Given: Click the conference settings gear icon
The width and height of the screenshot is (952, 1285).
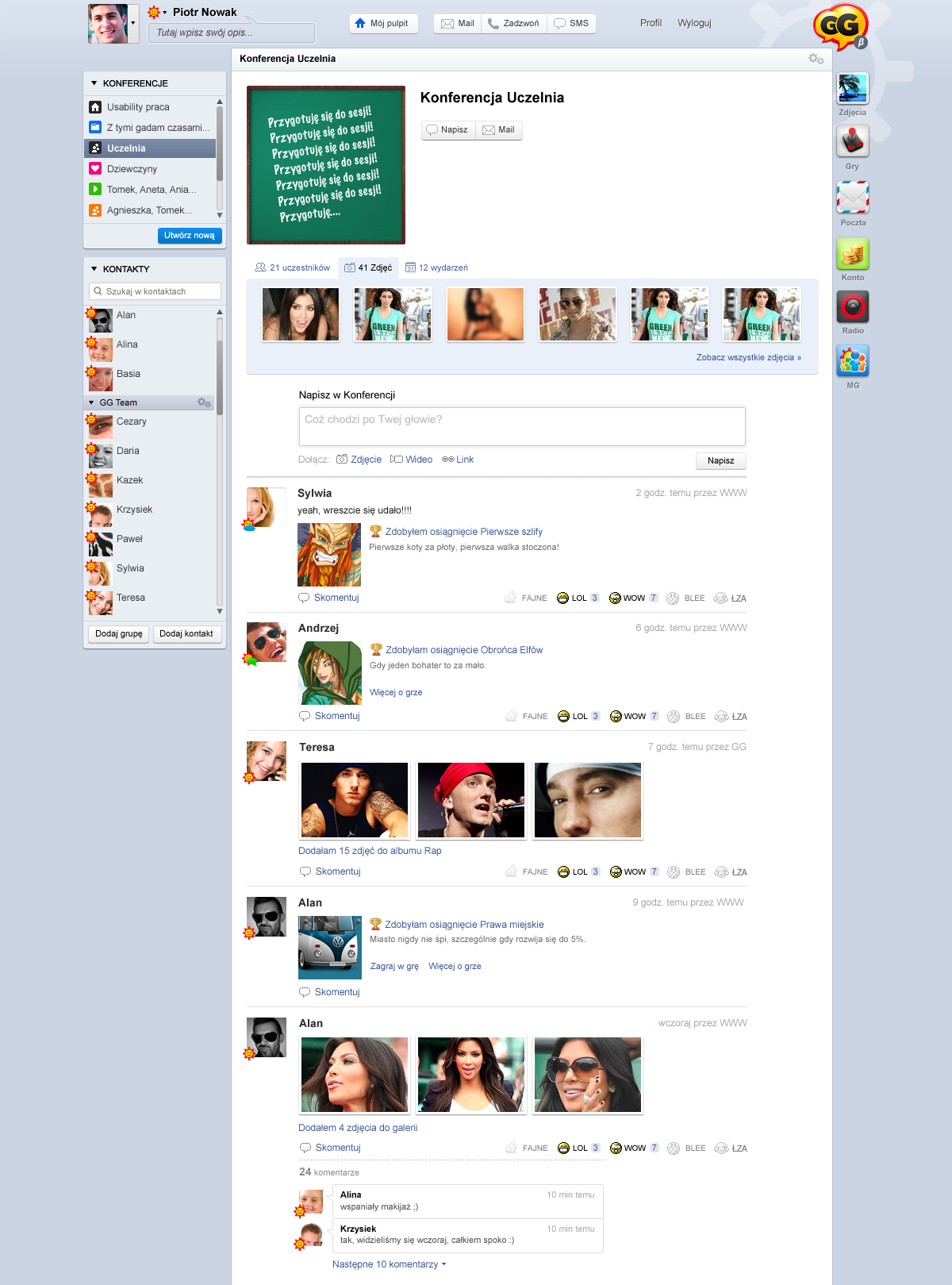Looking at the screenshot, I should click(816, 59).
